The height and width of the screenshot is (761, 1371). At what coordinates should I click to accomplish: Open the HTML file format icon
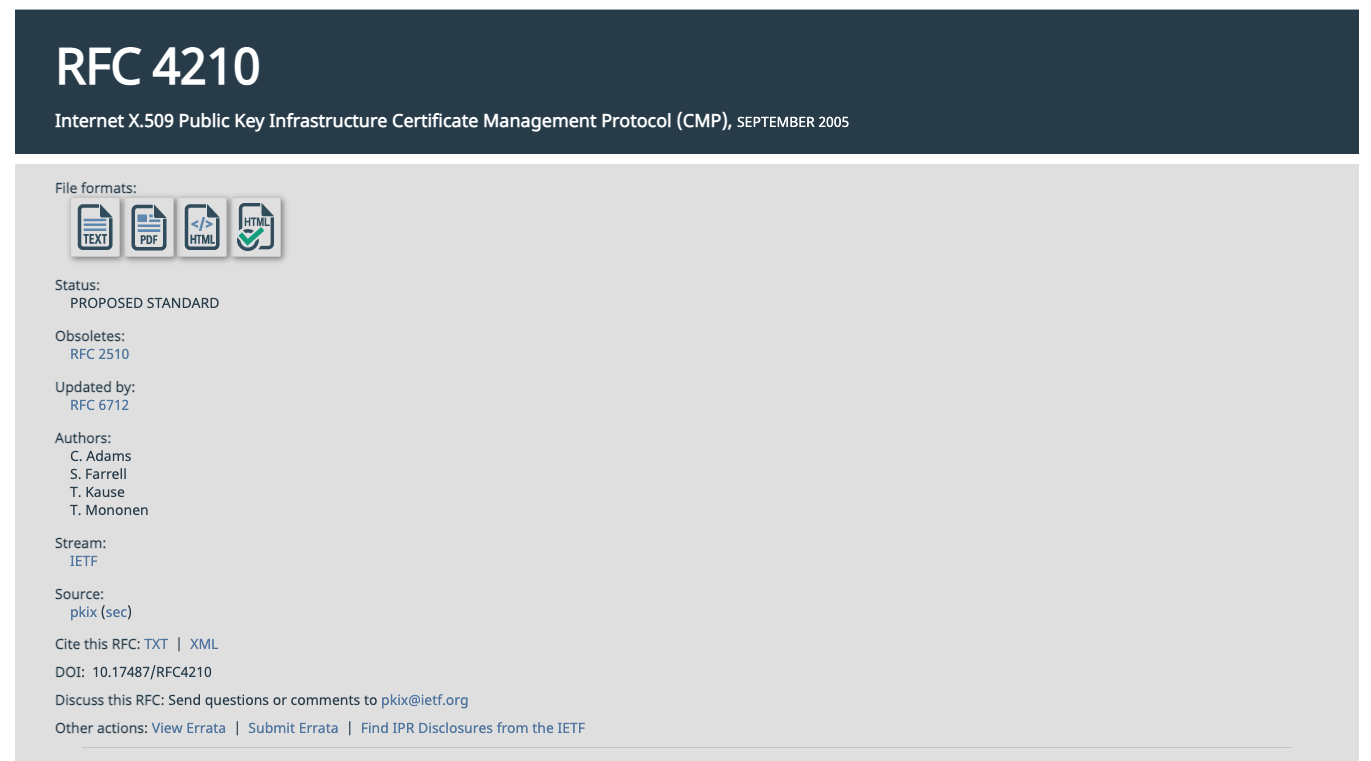[203, 227]
